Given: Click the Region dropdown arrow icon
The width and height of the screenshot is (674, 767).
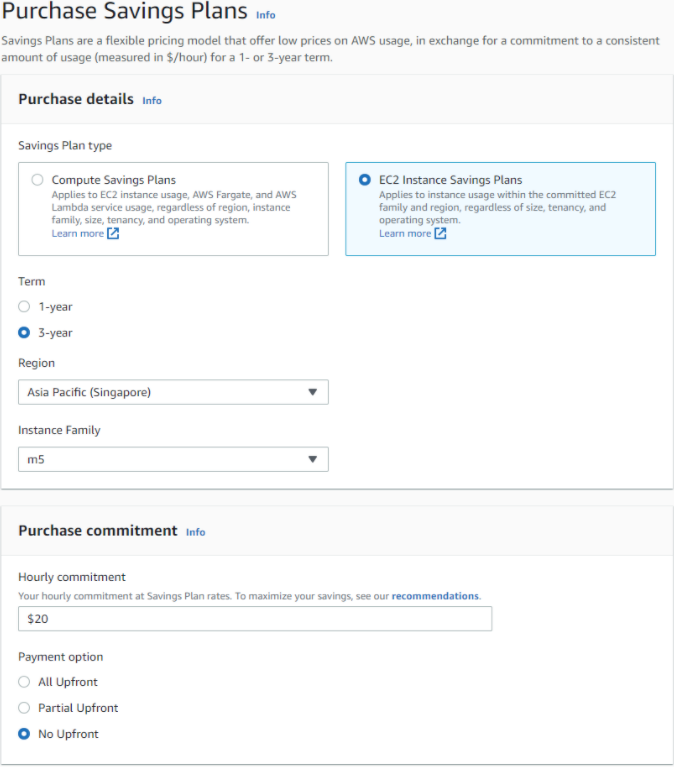Looking at the screenshot, I should (x=313, y=392).
